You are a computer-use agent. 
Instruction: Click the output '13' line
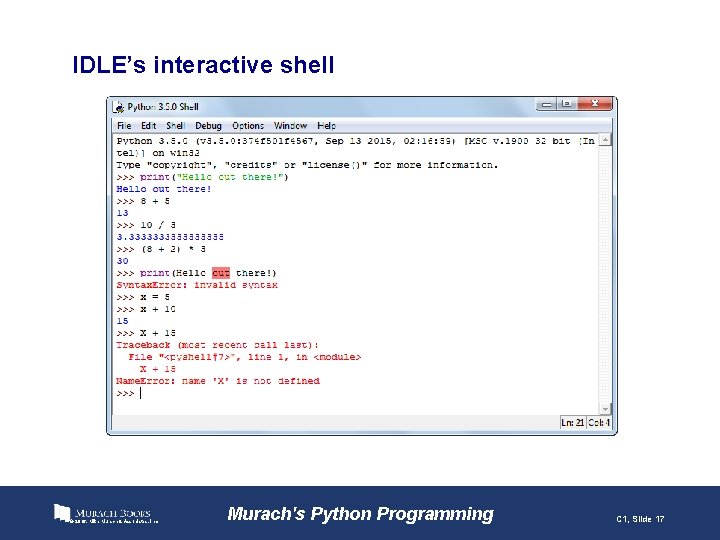pos(123,213)
